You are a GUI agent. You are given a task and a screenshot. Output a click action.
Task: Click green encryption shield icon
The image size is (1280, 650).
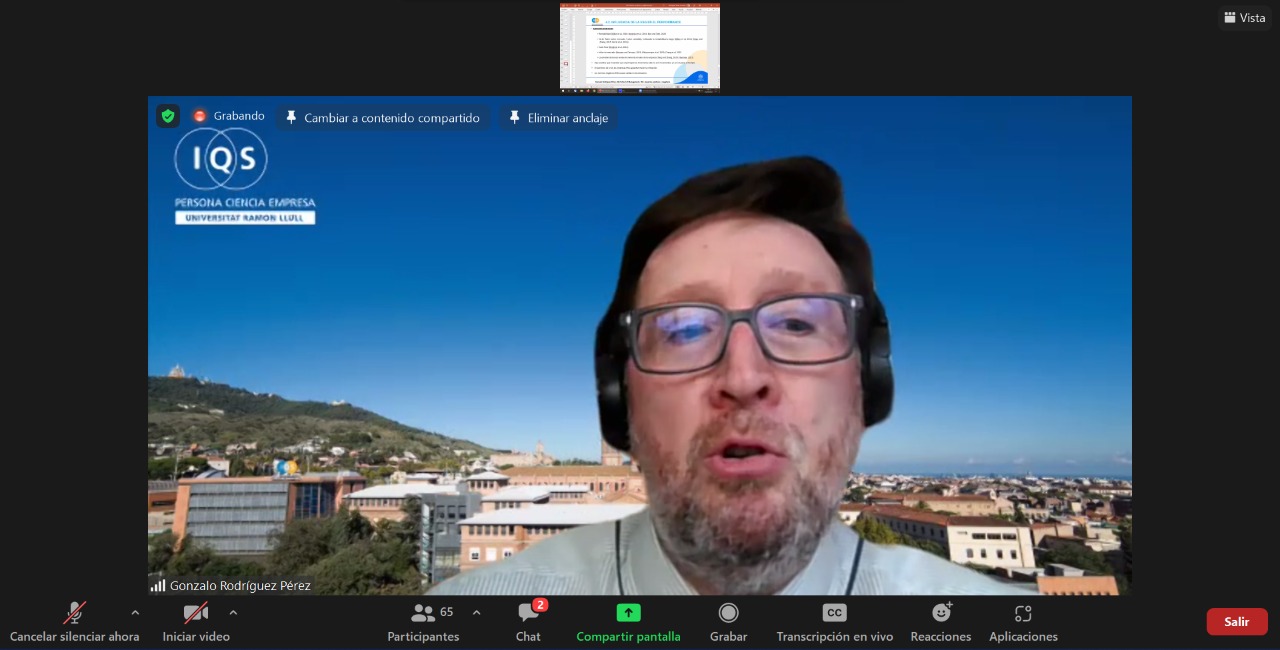(168, 116)
